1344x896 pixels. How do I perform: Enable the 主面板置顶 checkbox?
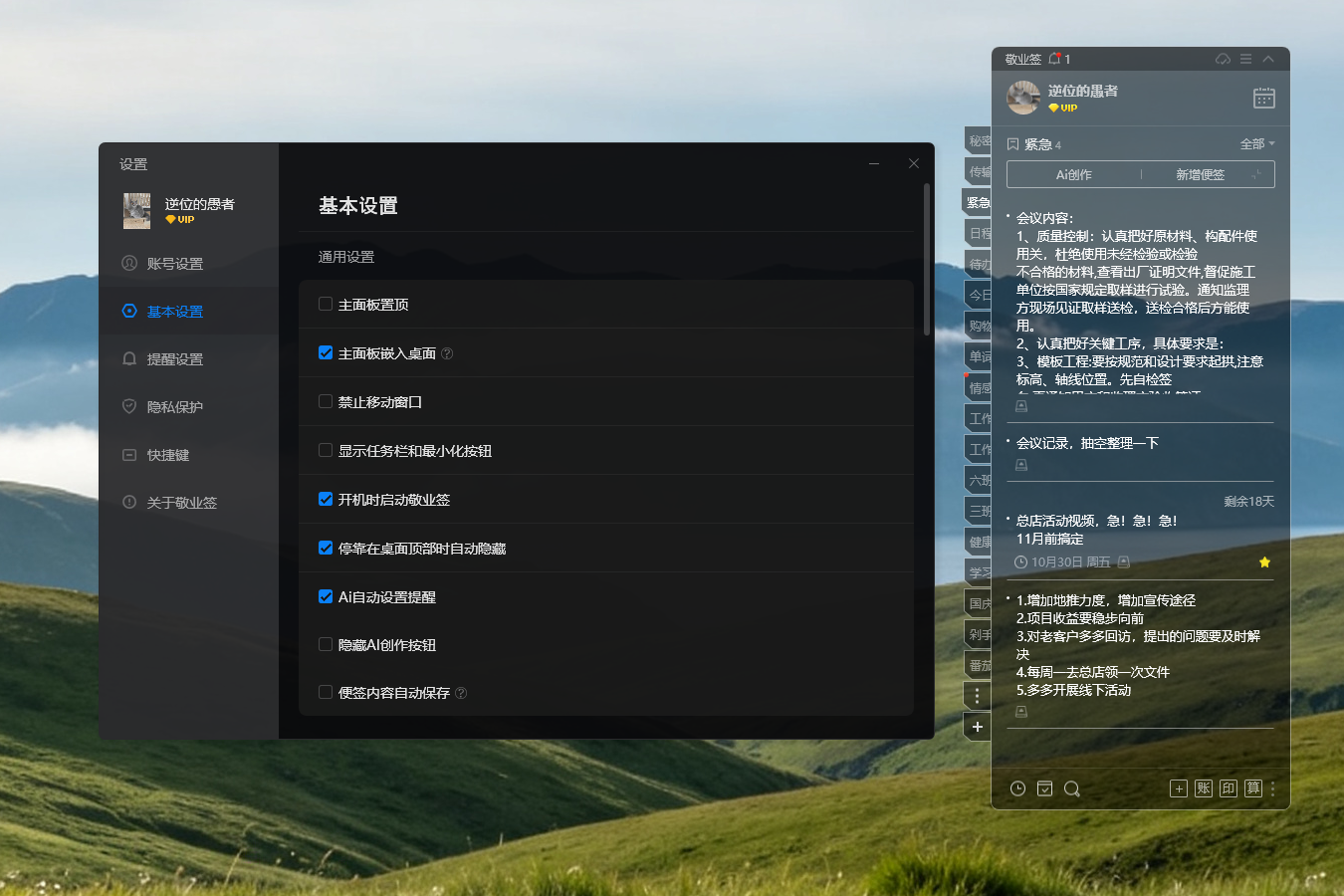[326, 304]
